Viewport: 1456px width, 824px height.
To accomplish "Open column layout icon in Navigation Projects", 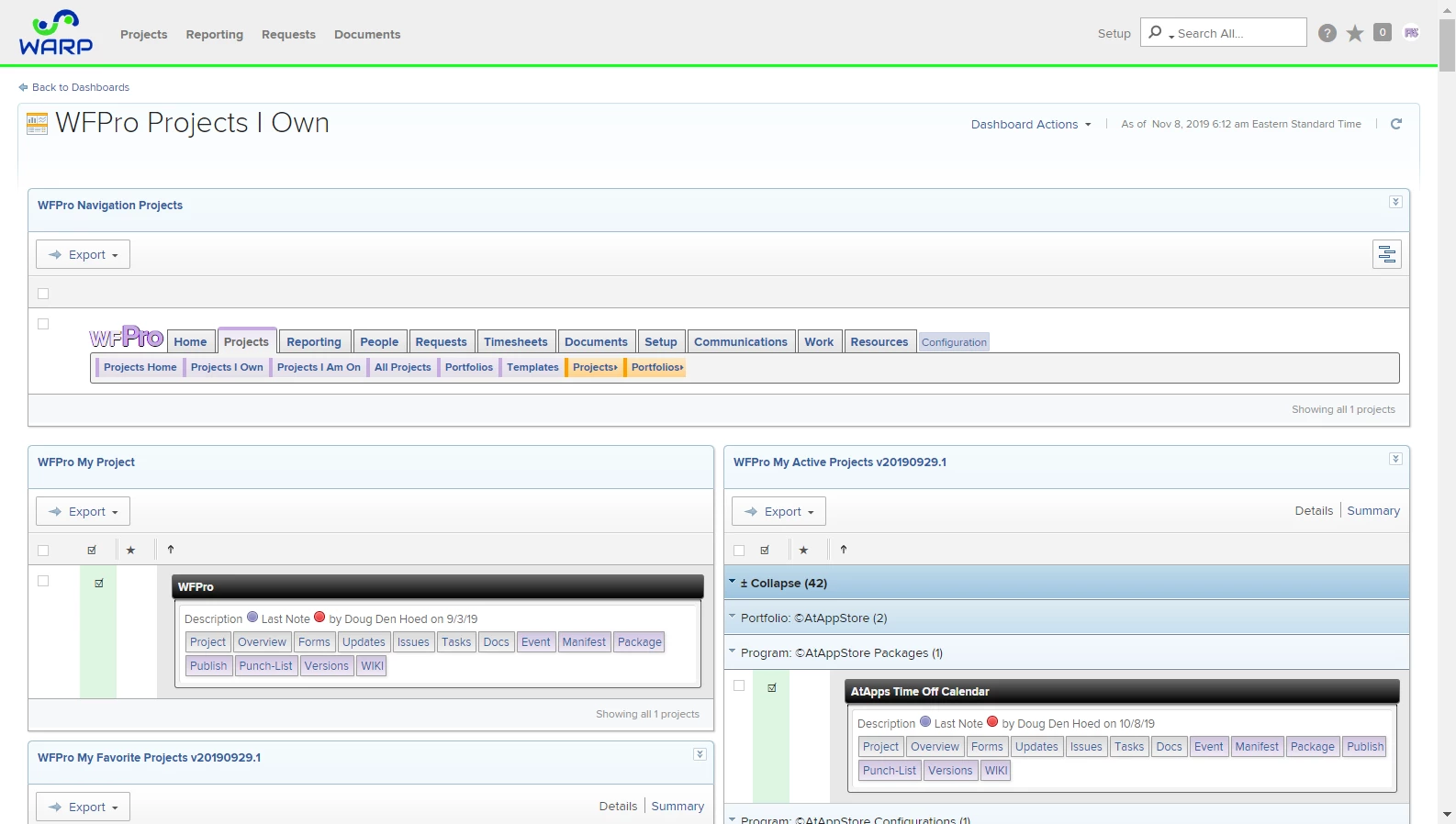I will tap(1387, 254).
